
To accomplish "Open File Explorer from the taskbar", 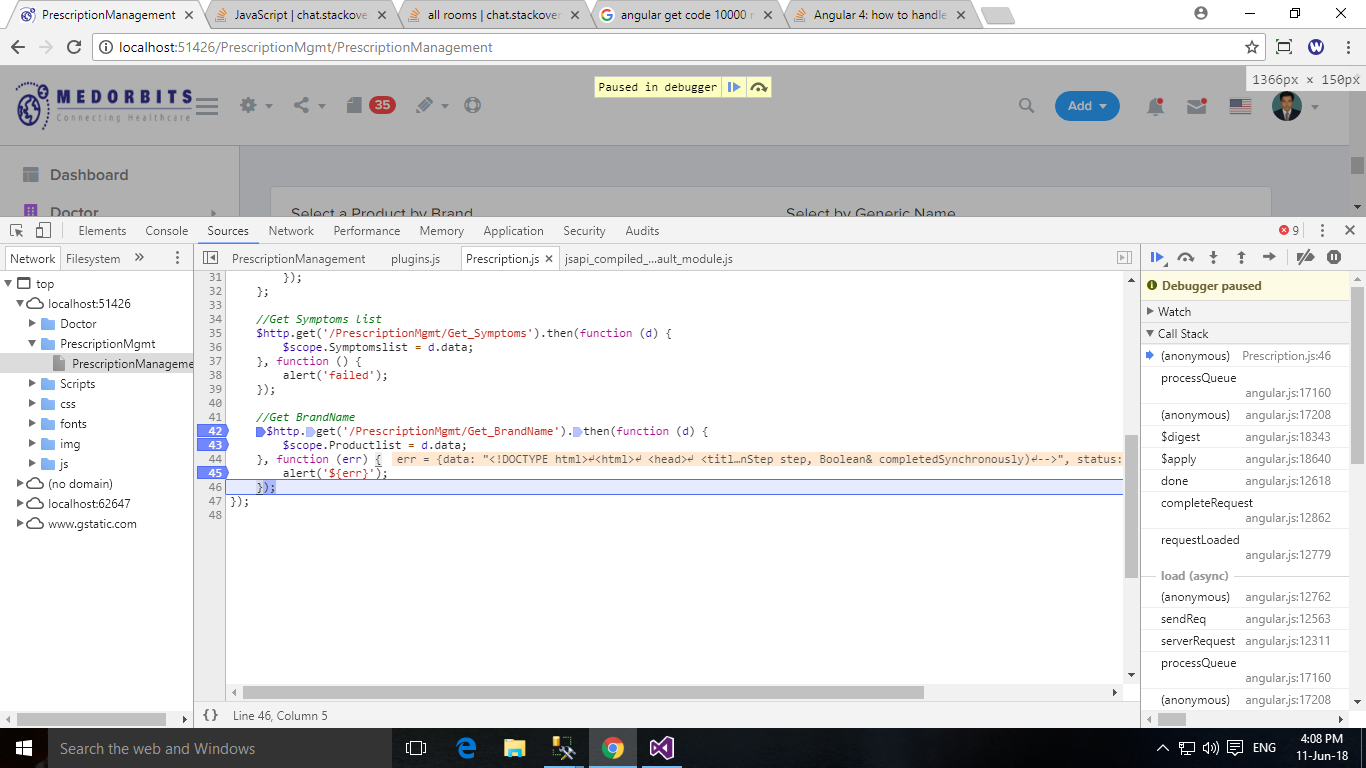I will [514, 748].
